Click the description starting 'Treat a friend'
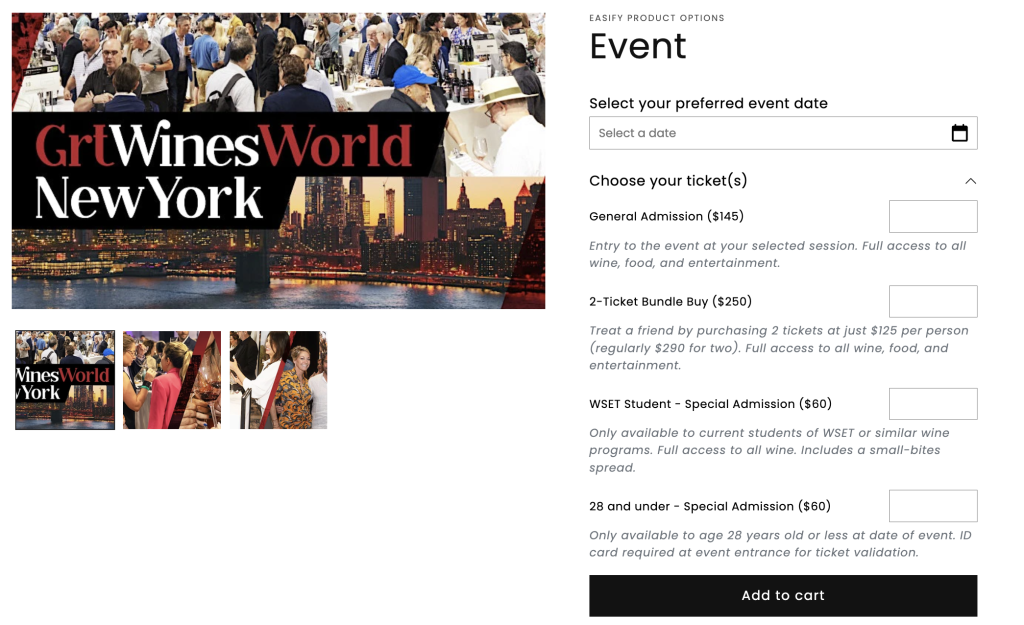This screenshot has height=625, width=1024. tap(778, 348)
